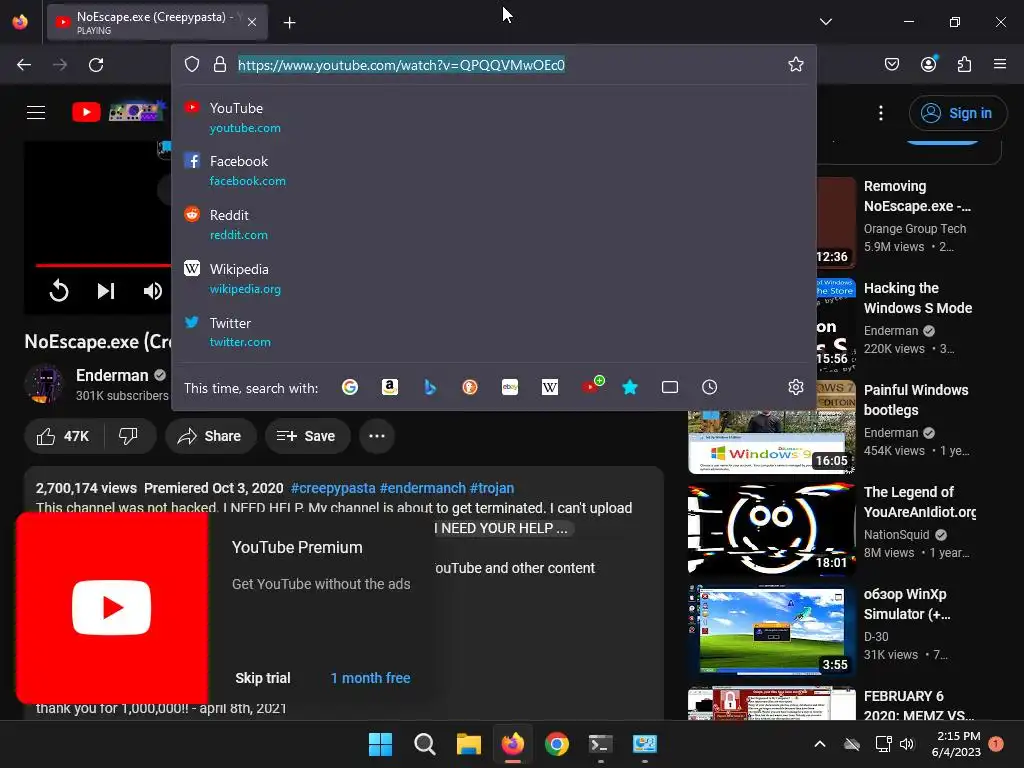Open taskbar Search
The image size is (1024, 768).
(x=424, y=744)
